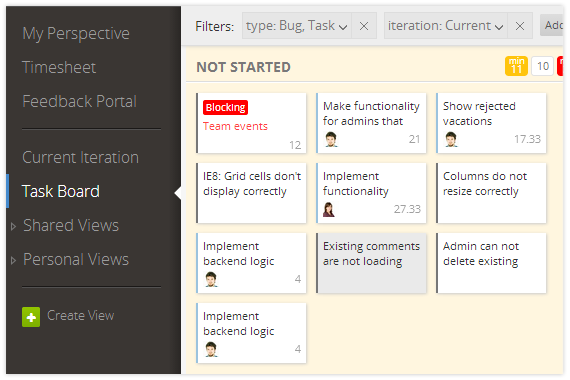This screenshot has height=380, width=570.
Task: Expand the Shared Views tree
Action: click(13, 227)
